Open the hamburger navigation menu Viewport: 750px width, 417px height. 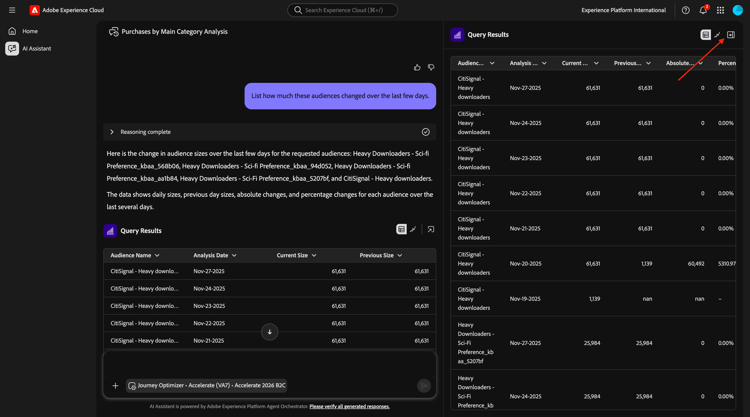click(12, 10)
